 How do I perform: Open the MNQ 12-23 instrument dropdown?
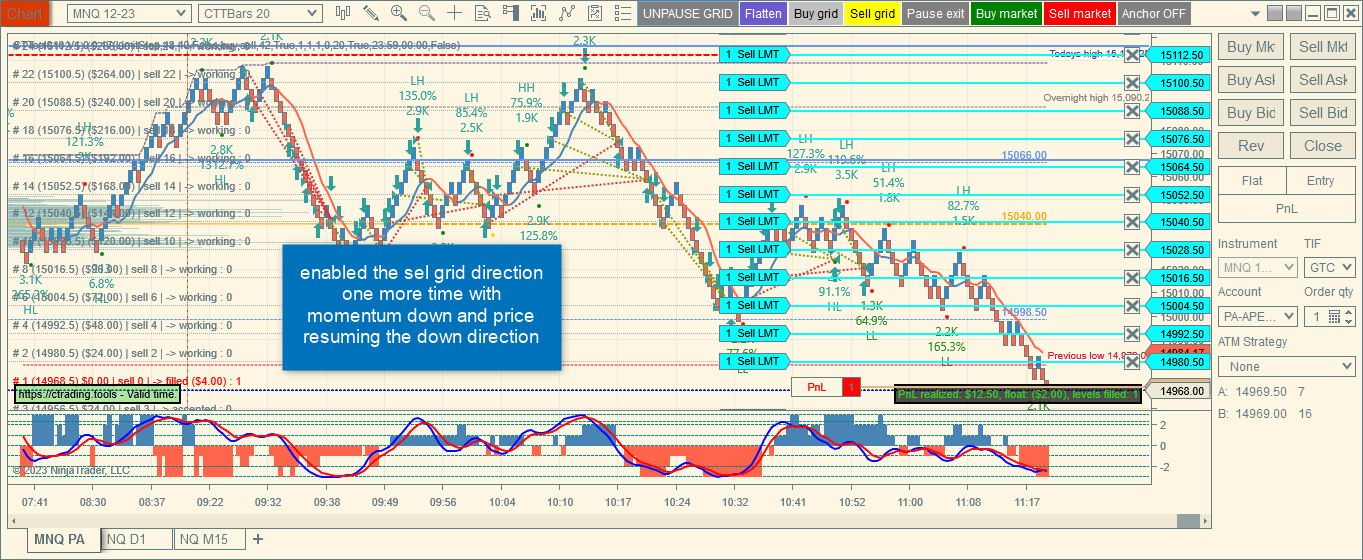tap(129, 13)
